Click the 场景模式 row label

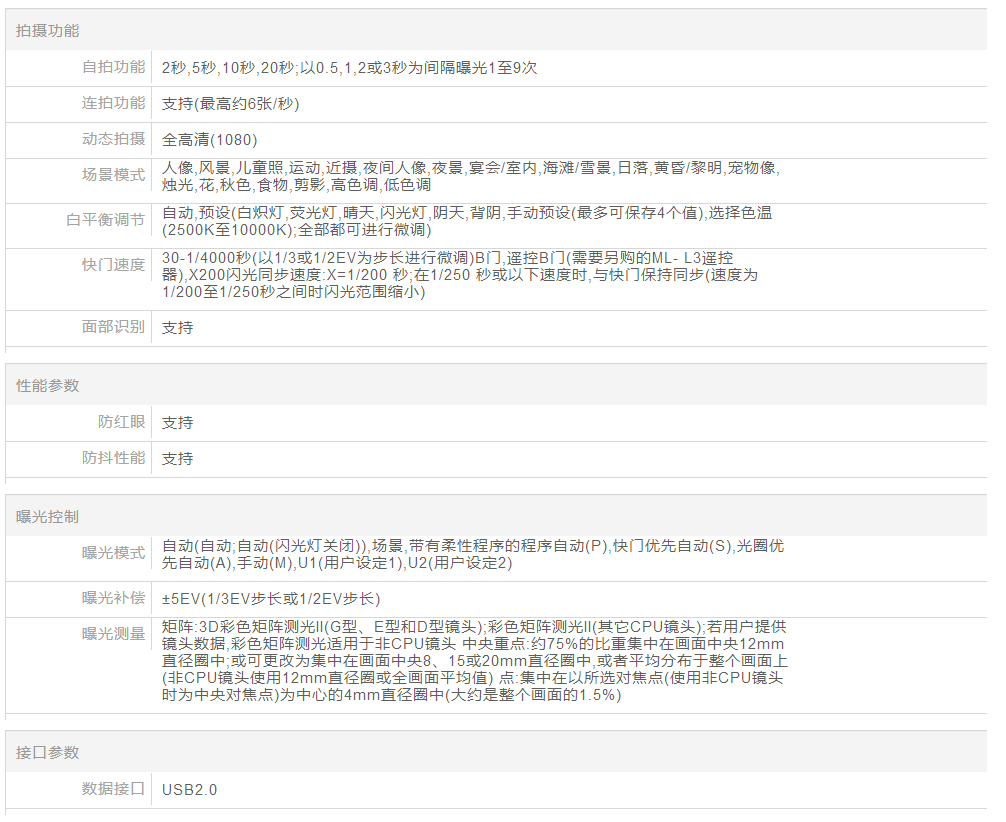point(113,175)
